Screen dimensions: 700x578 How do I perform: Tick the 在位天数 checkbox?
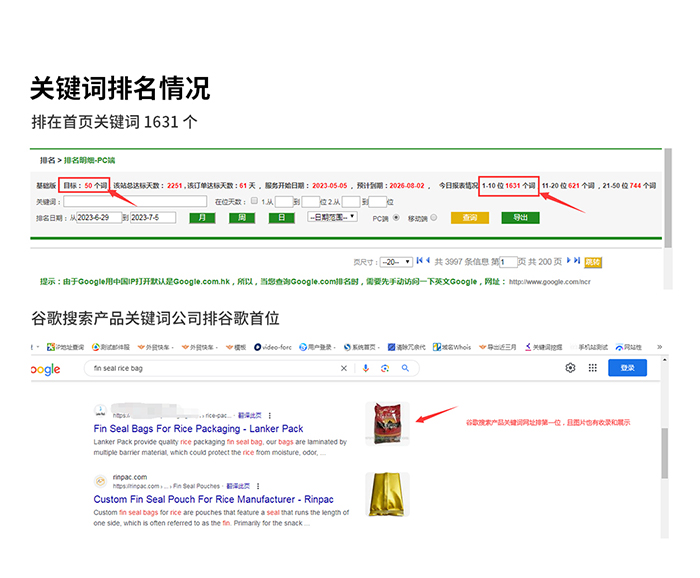254,201
